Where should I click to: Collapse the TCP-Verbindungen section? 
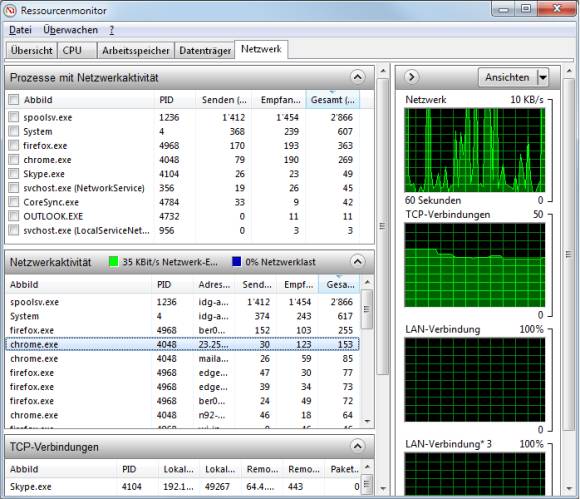click(357, 446)
